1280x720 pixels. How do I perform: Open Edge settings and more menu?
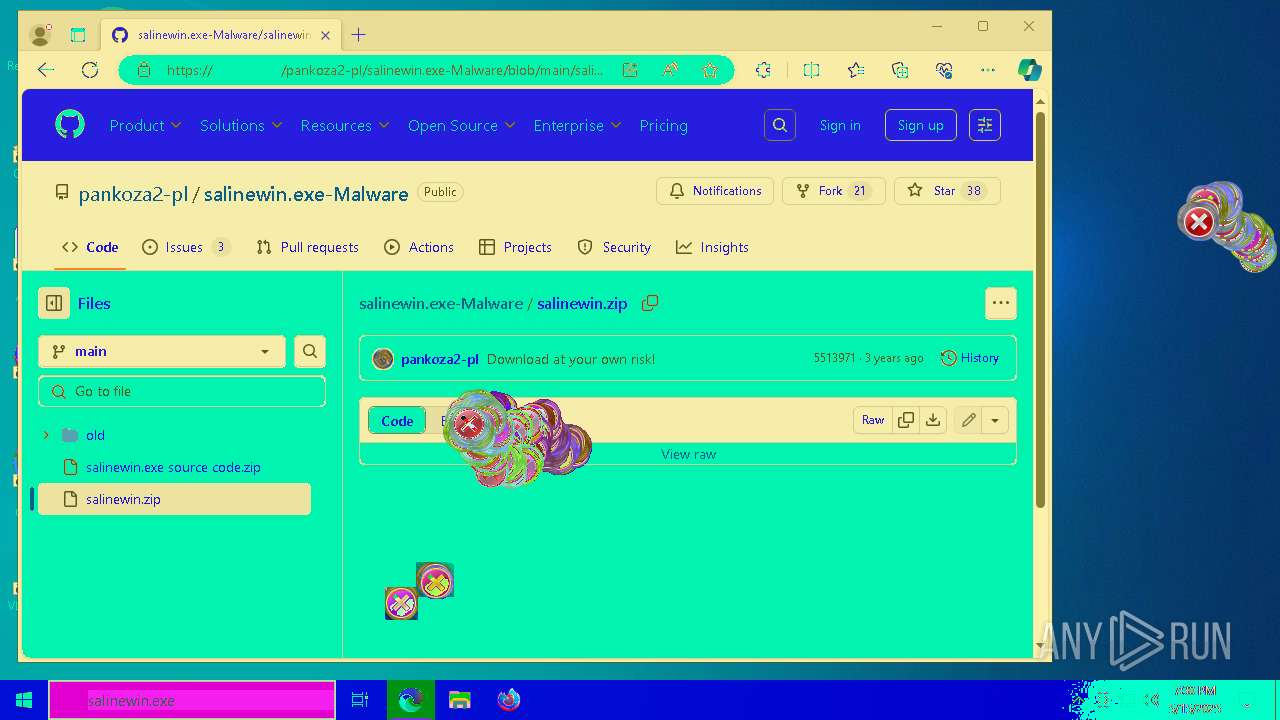tap(988, 70)
